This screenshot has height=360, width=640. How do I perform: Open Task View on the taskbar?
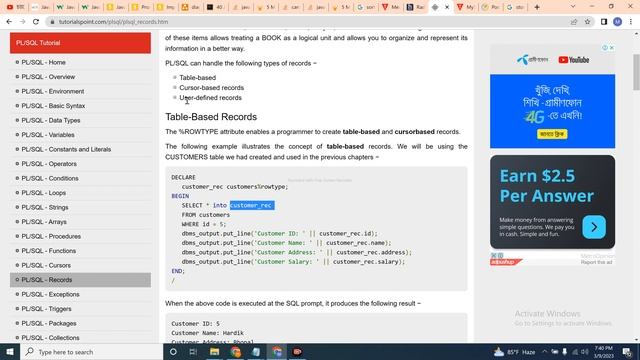pos(193,352)
